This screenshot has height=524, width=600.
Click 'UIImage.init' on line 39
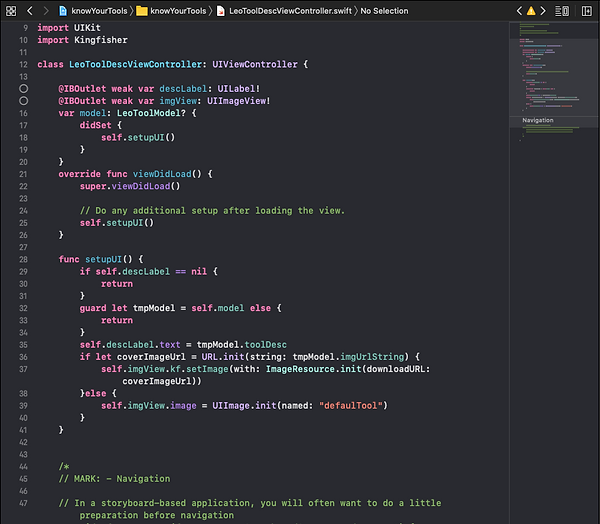point(244,406)
